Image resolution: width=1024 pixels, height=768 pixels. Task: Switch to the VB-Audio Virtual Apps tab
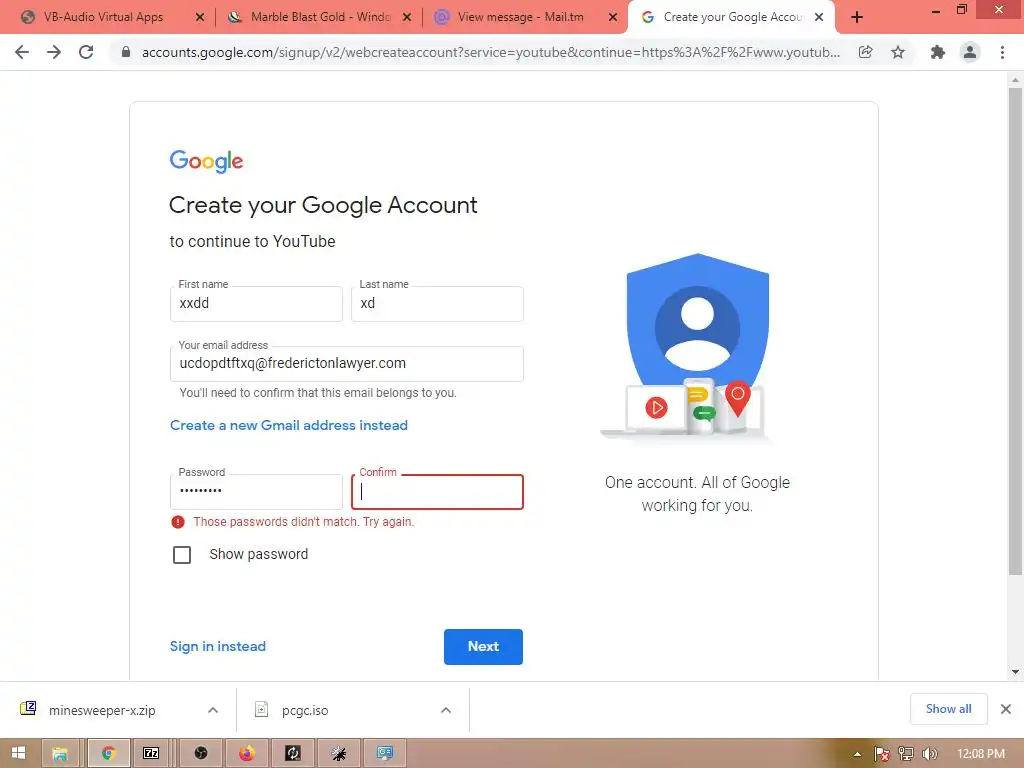[103, 17]
